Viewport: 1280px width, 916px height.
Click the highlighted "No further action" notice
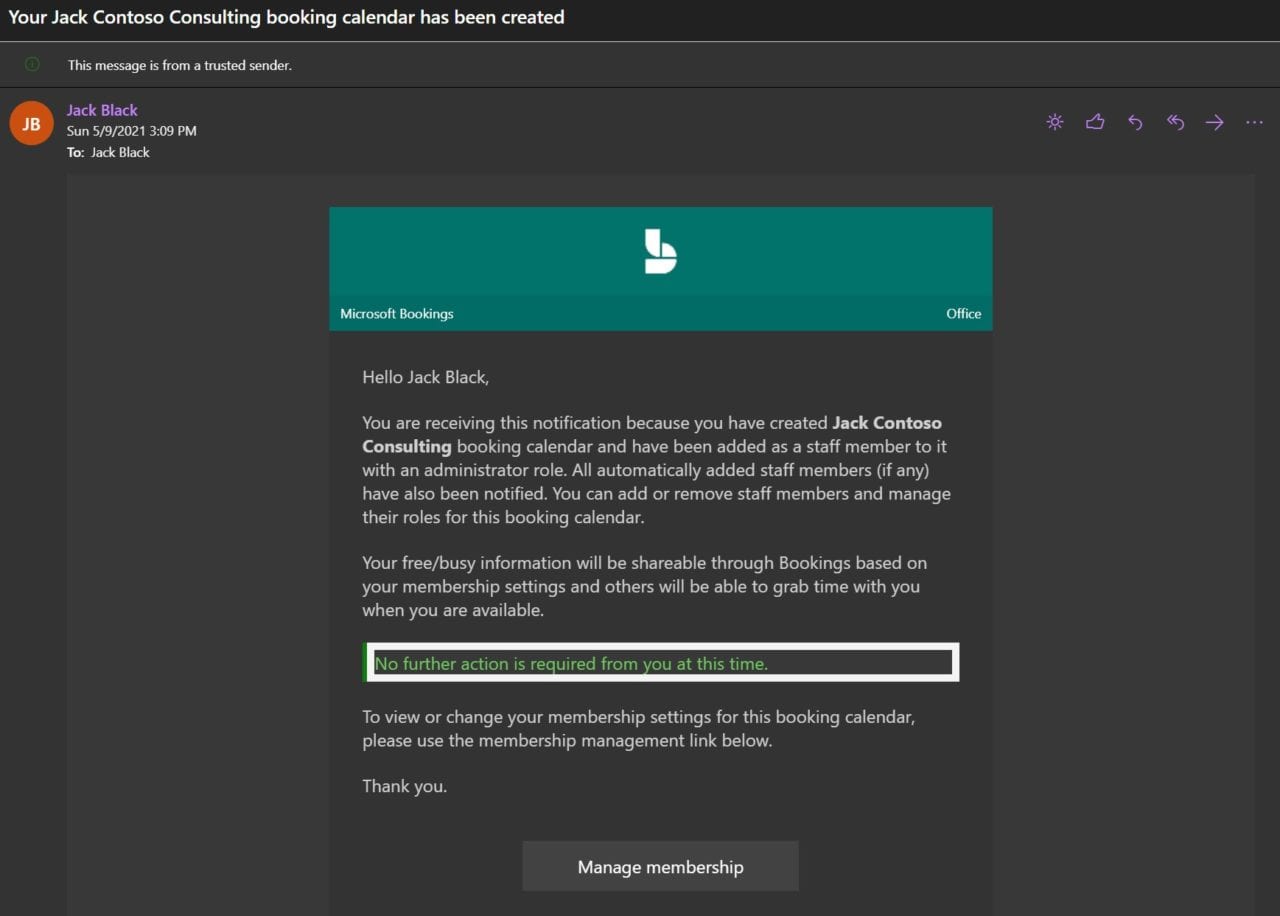571,664
